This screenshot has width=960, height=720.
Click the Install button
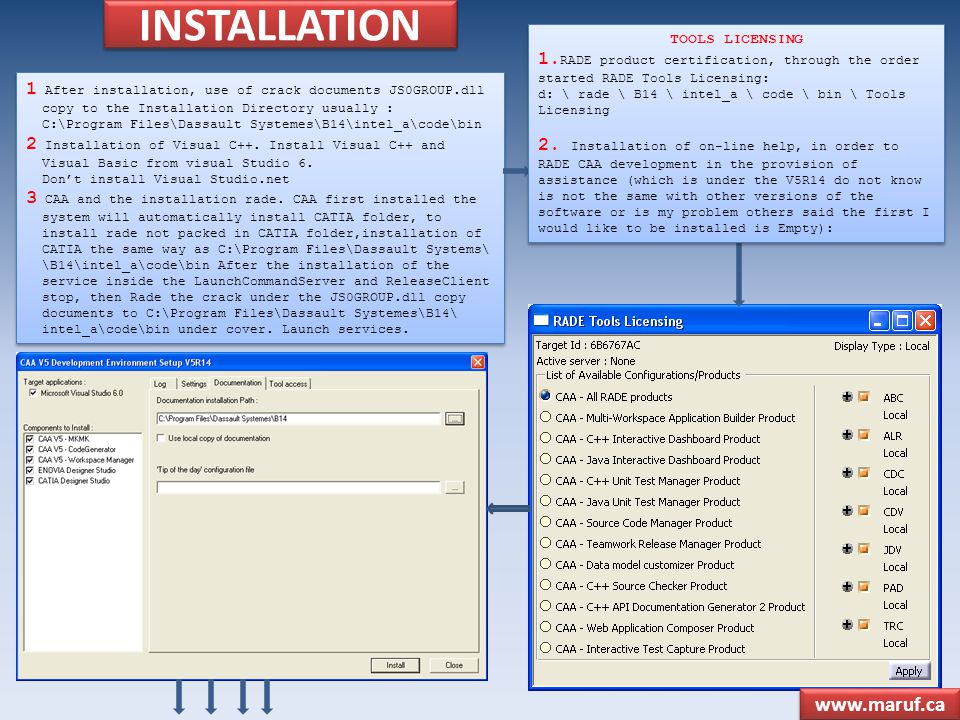click(x=396, y=665)
